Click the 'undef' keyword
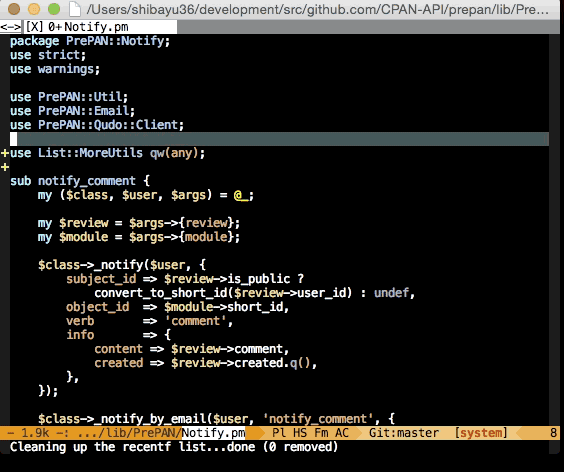This screenshot has height=472, width=564. click(391, 293)
